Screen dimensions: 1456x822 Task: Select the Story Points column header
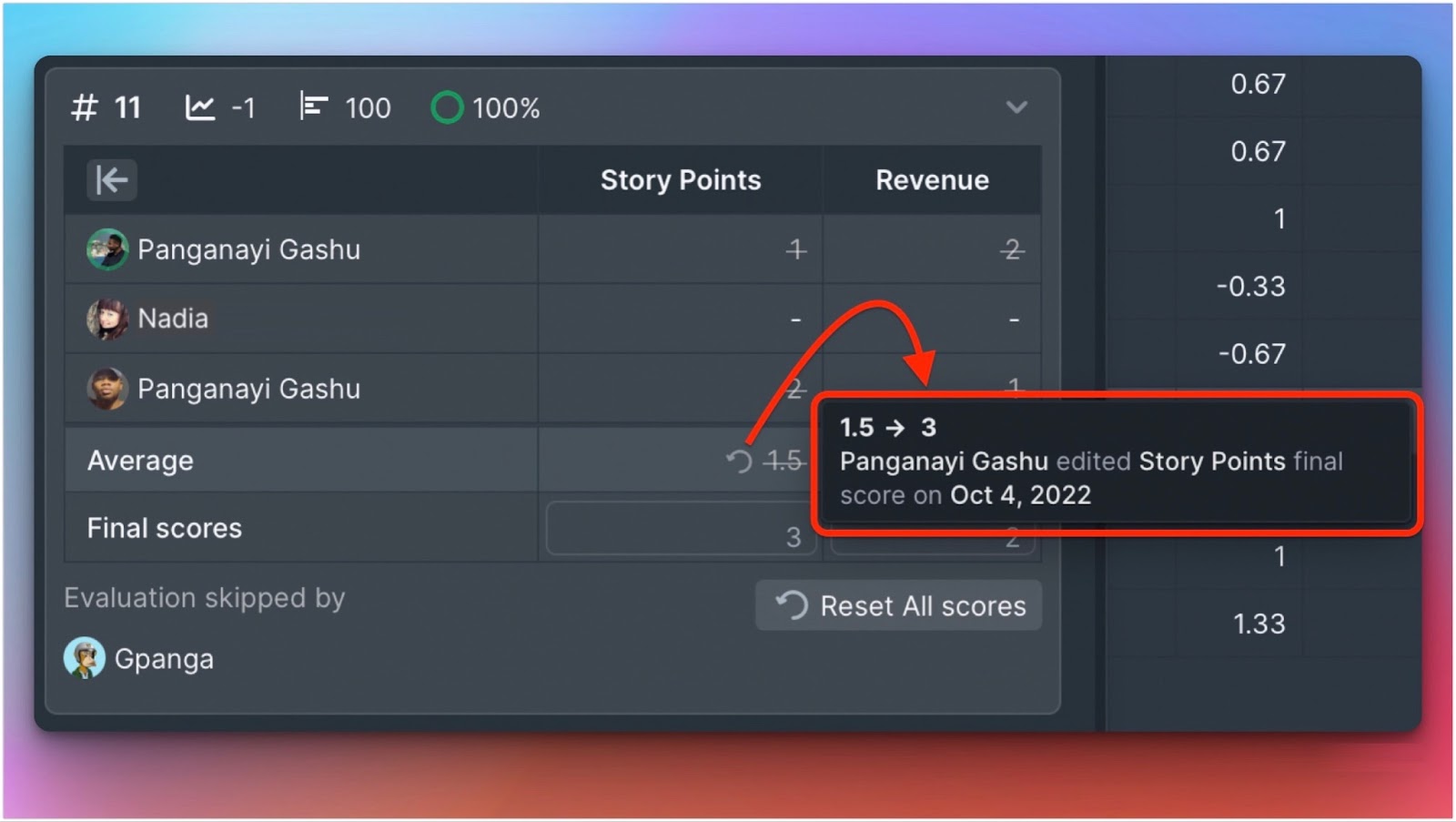pyautogui.click(x=680, y=180)
